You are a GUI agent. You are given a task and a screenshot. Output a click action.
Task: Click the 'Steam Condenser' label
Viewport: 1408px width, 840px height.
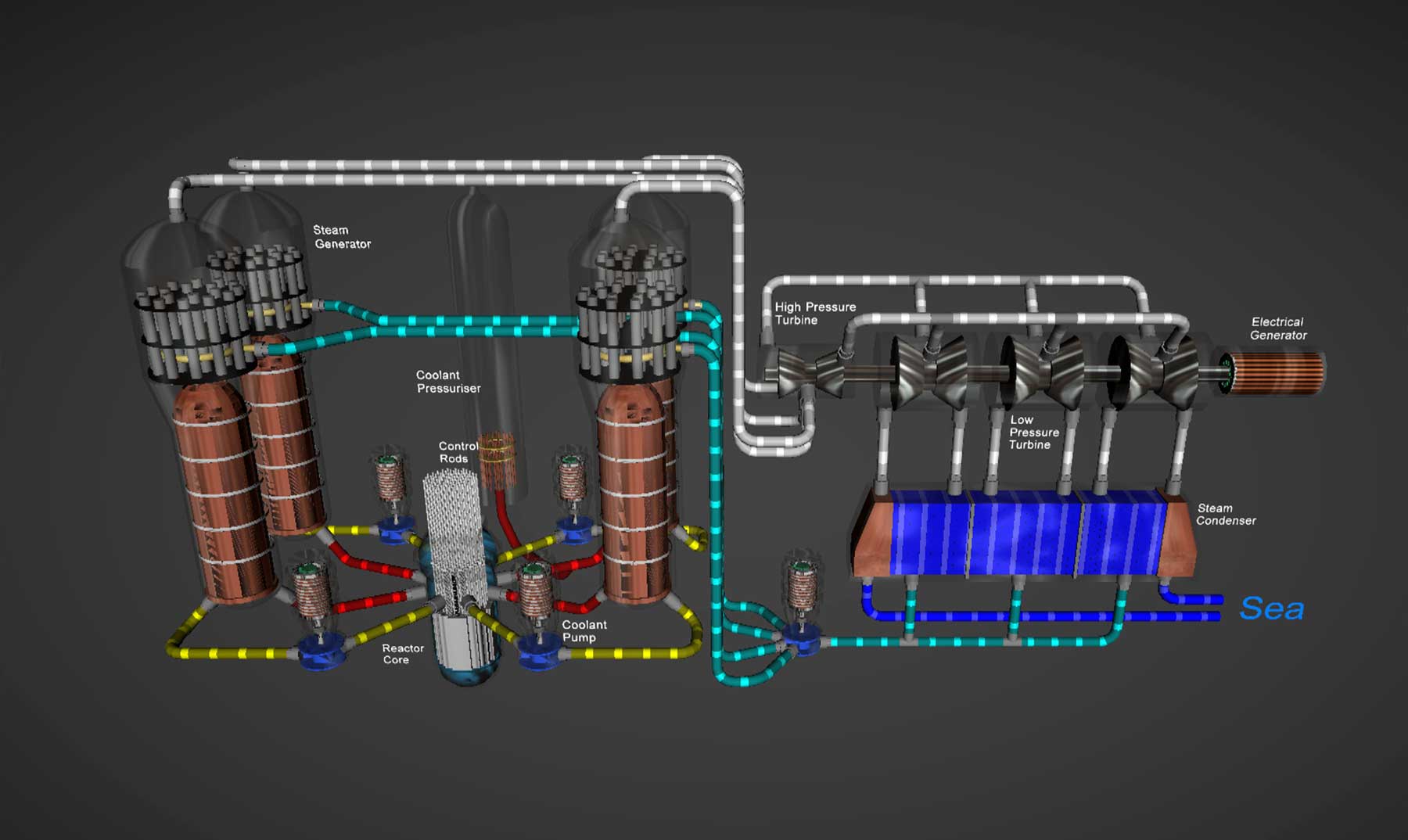[1226, 514]
